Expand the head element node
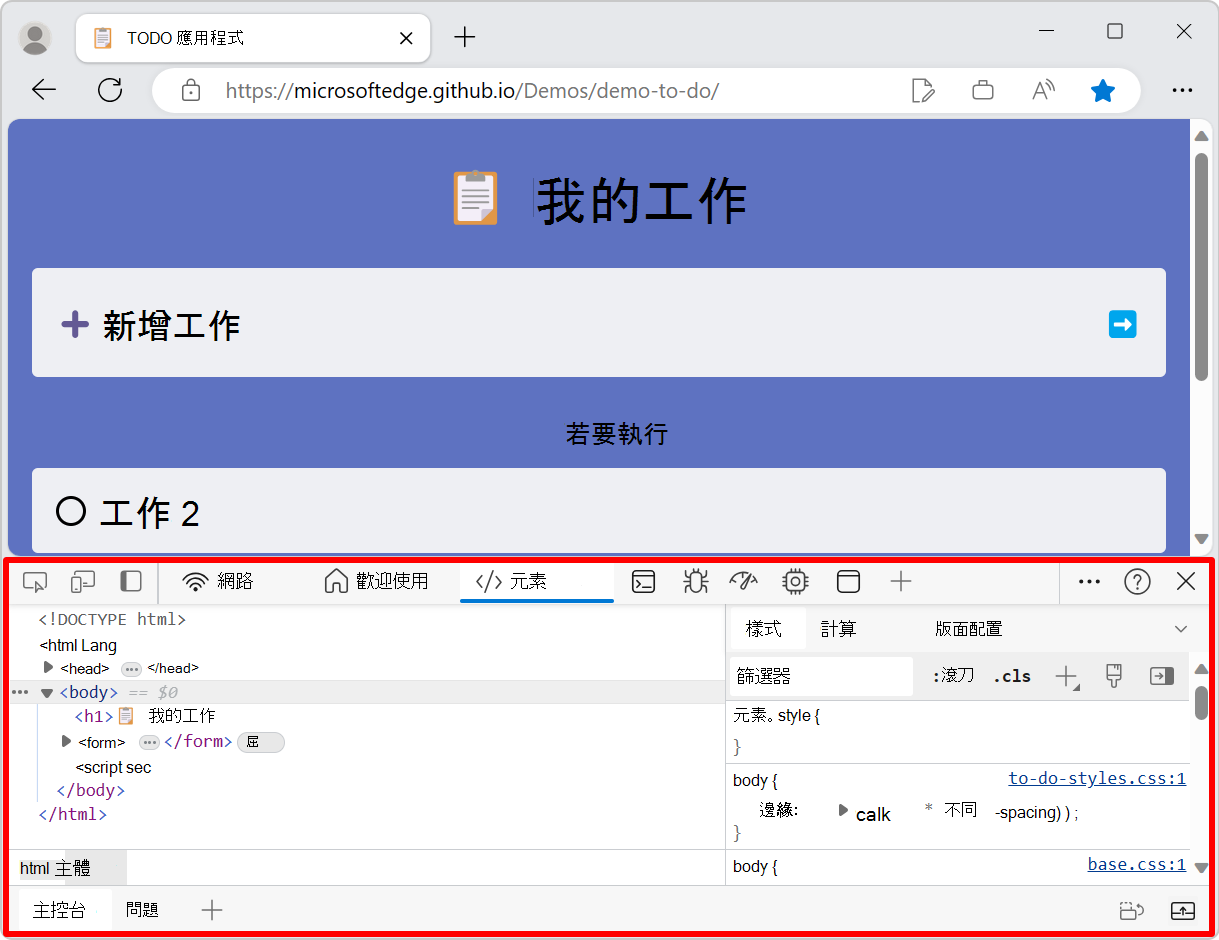The height and width of the screenshot is (940, 1219). pos(49,668)
